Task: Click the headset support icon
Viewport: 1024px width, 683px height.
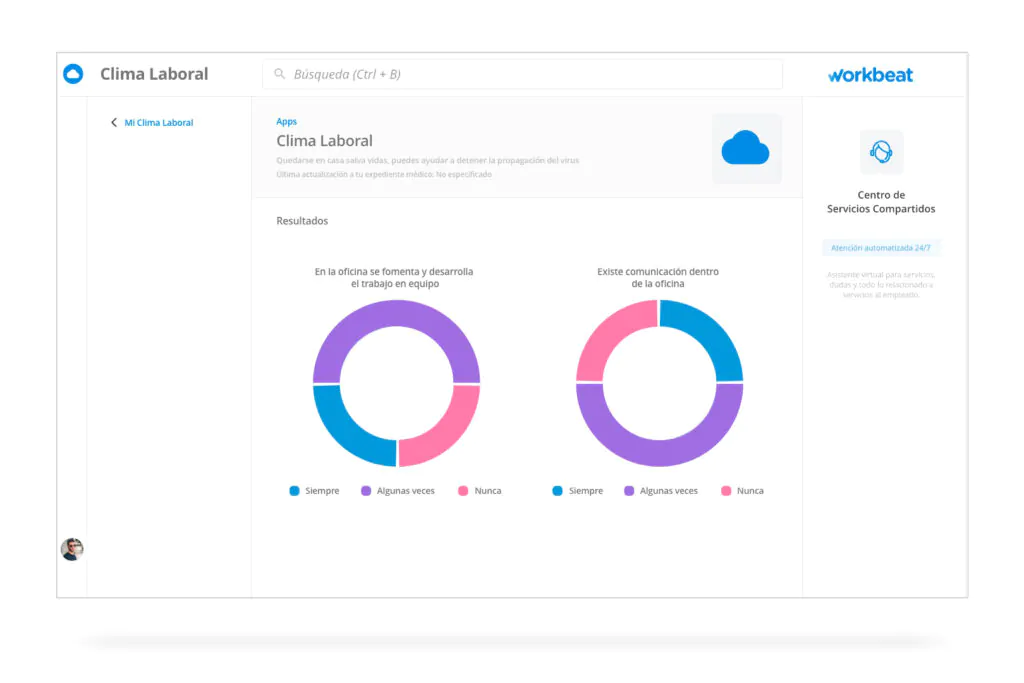Action: (881, 152)
